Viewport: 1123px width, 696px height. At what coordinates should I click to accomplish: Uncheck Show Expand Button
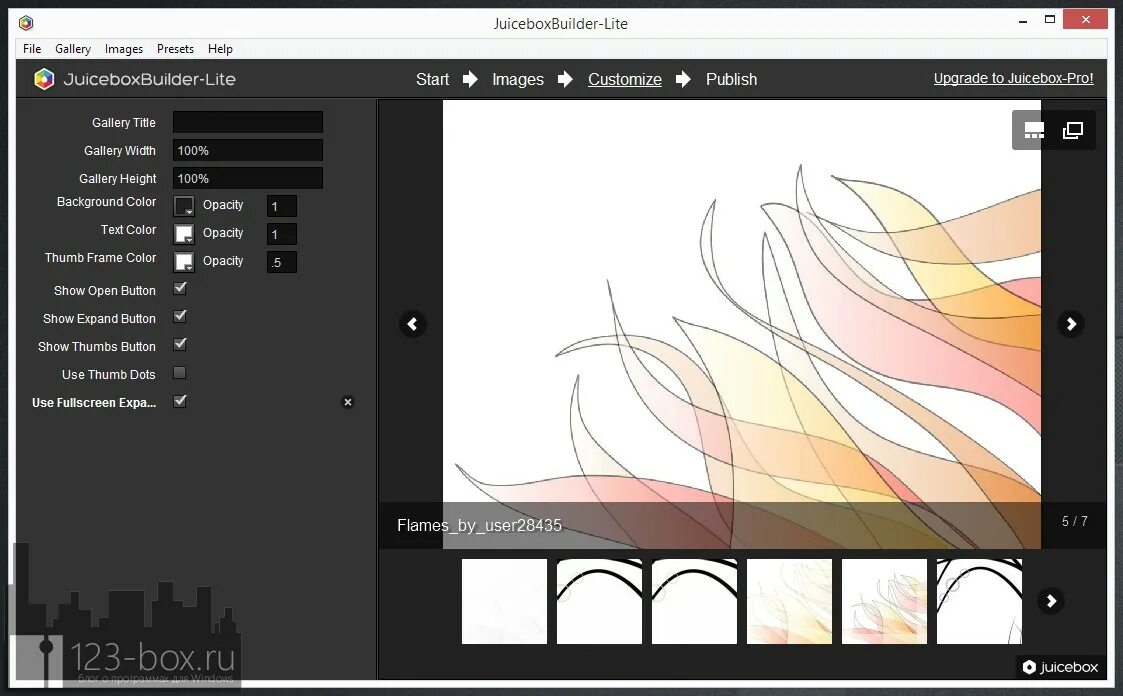tap(180, 316)
